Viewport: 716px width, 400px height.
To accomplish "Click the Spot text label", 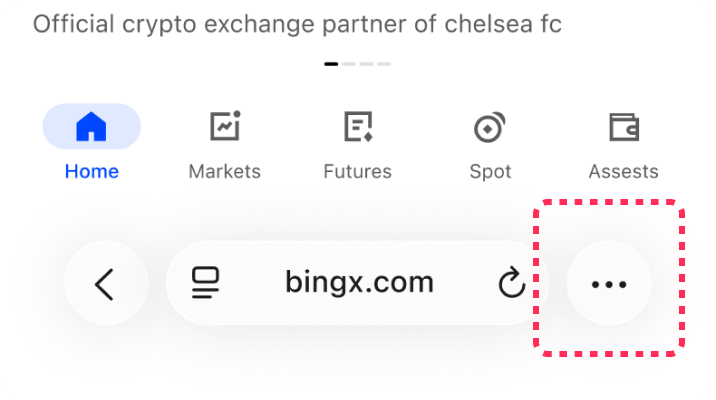I will [x=490, y=171].
